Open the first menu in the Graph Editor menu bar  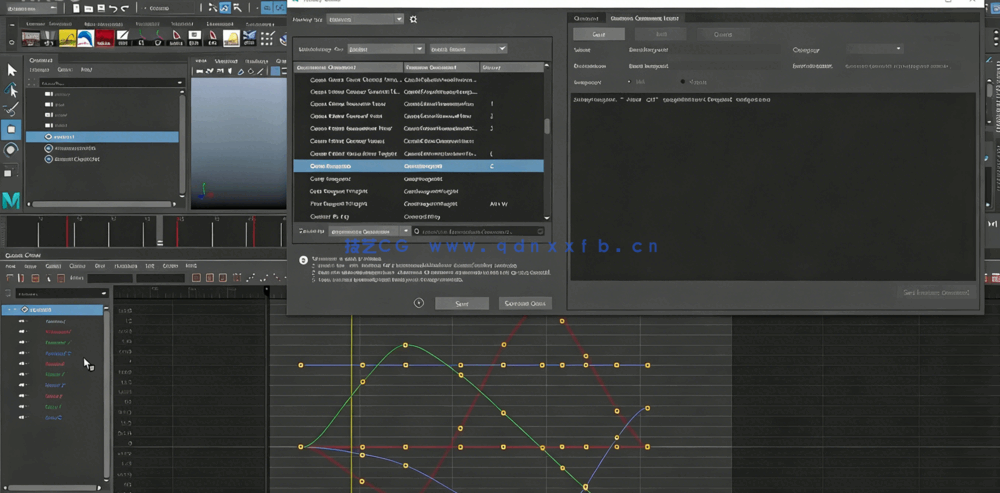pos(11,267)
